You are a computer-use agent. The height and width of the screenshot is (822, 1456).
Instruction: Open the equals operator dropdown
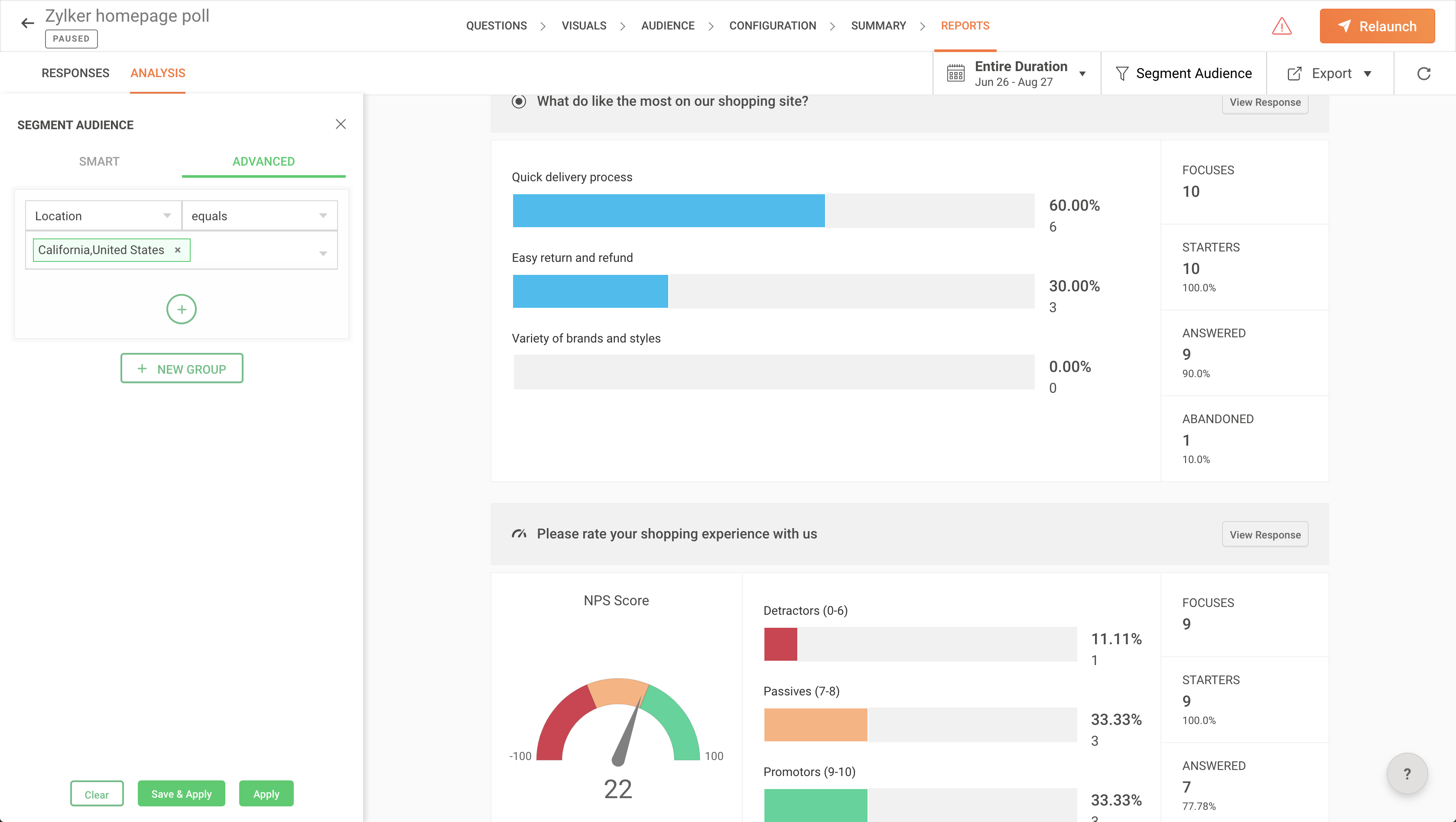[260, 216]
